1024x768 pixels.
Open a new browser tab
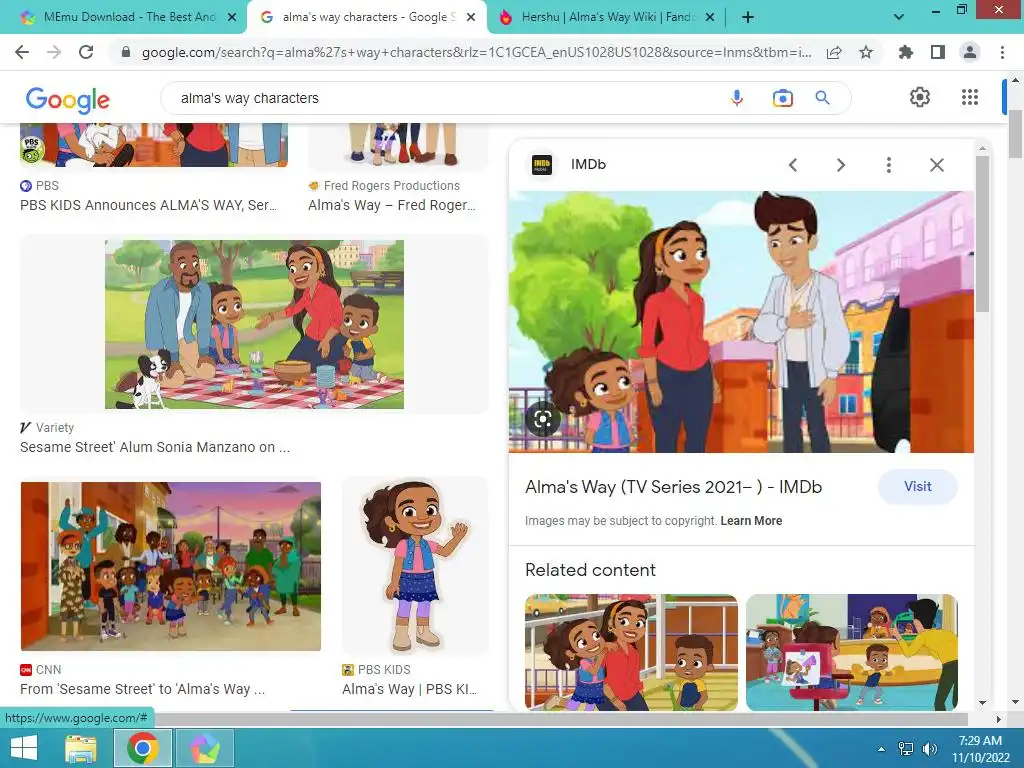pos(748,17)
